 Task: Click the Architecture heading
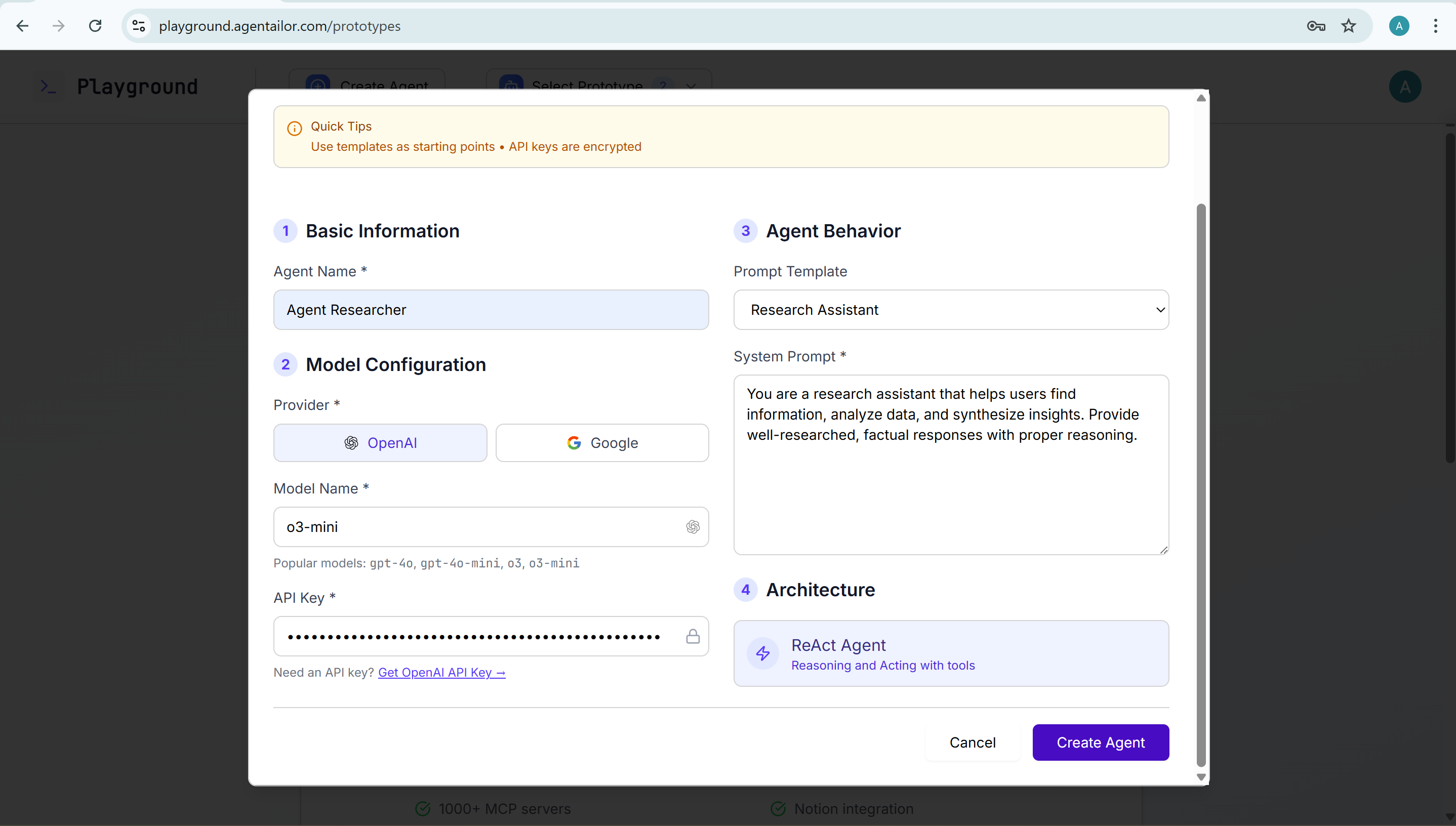821,590
